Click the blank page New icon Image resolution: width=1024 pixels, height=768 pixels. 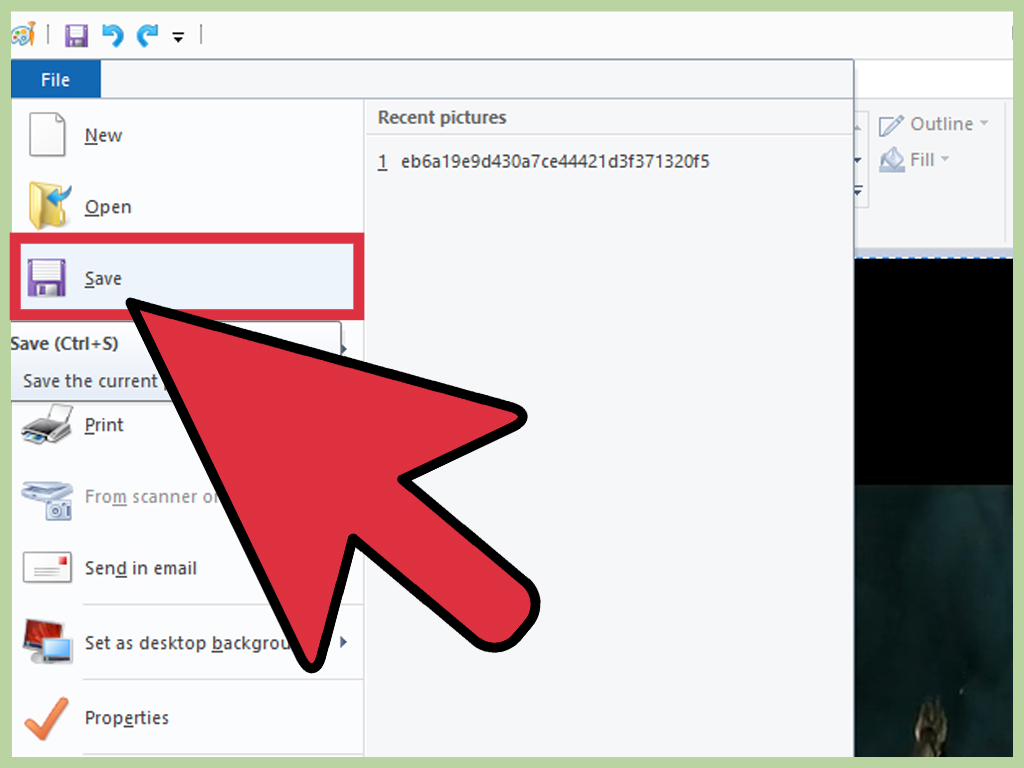(47, 135)
